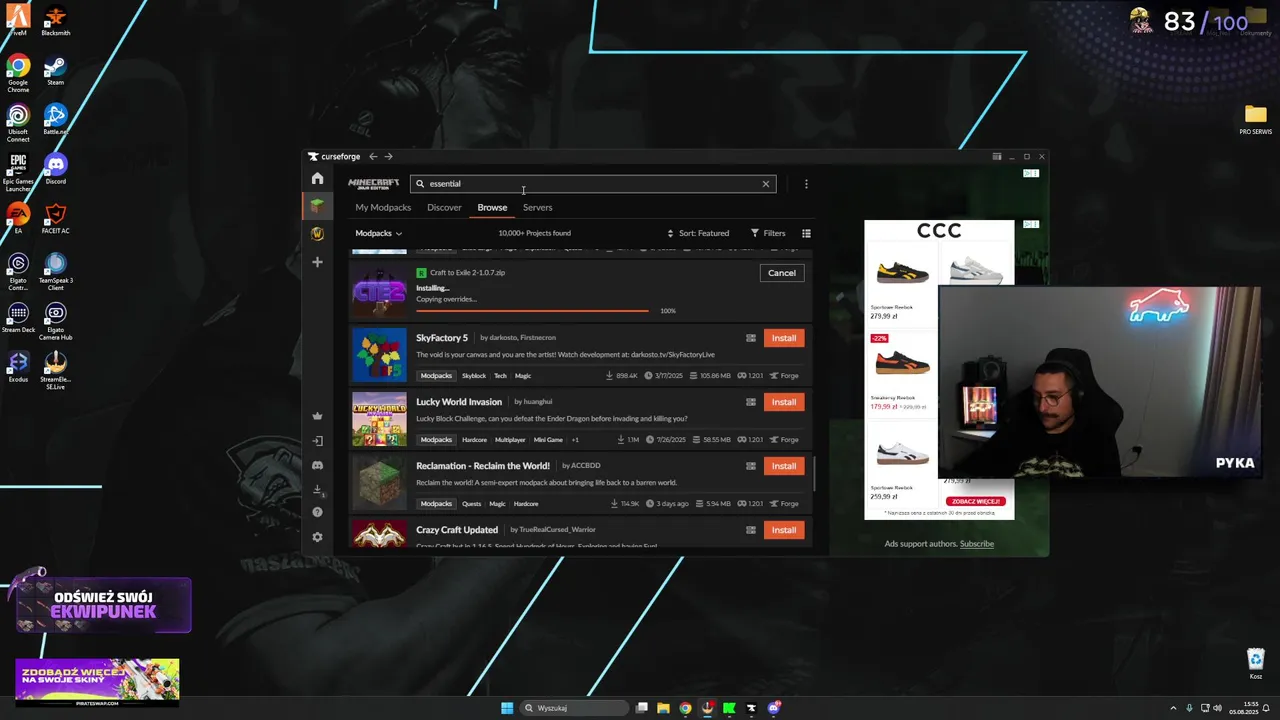Image resolution: width=1280 pixels, height=720 pixels.
Task: Open the Modpacks category dropdown
Action: pyautogui.click(x=379, y=233)
